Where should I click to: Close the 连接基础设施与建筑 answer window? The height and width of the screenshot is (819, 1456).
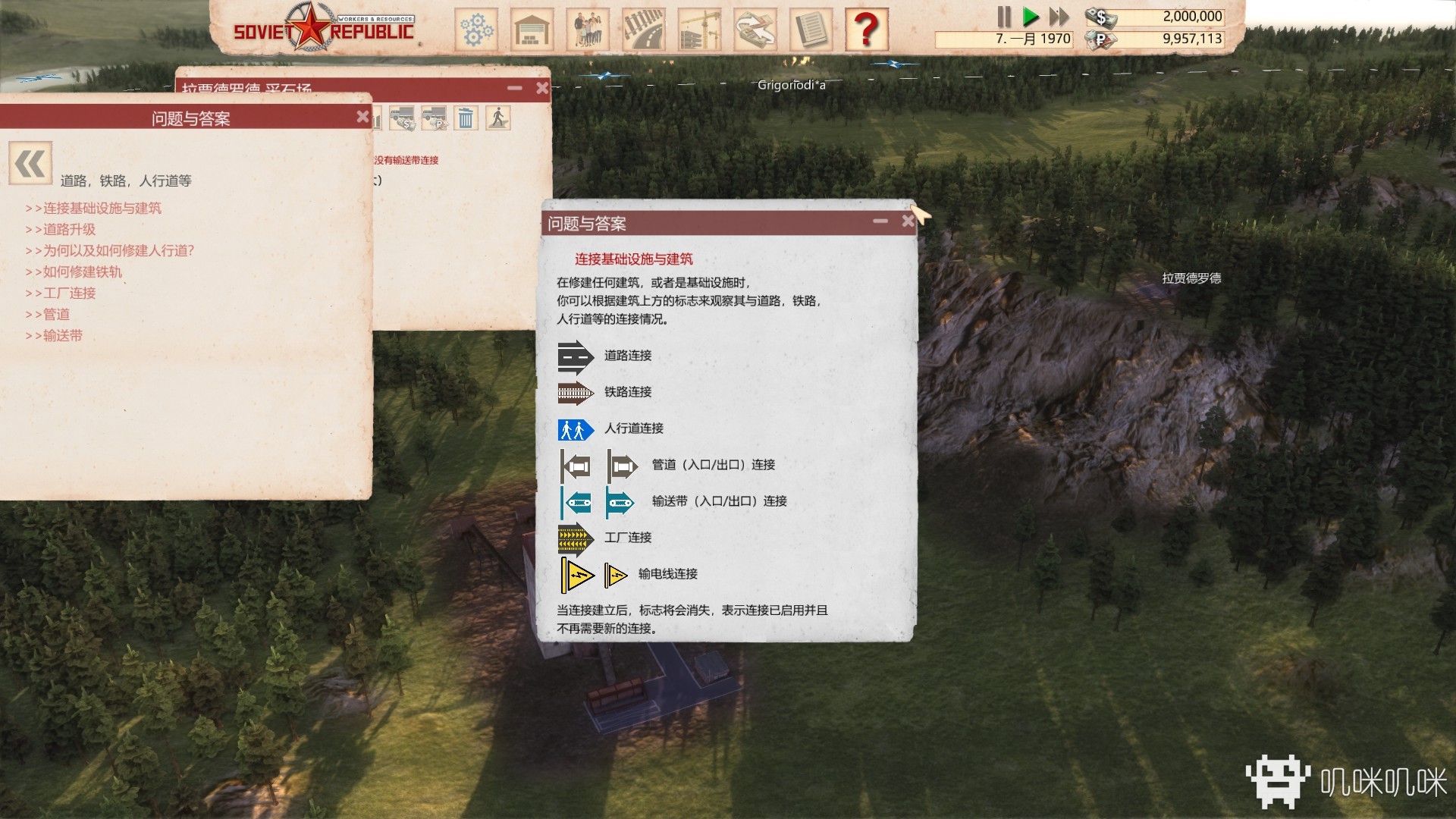point(908,221)
